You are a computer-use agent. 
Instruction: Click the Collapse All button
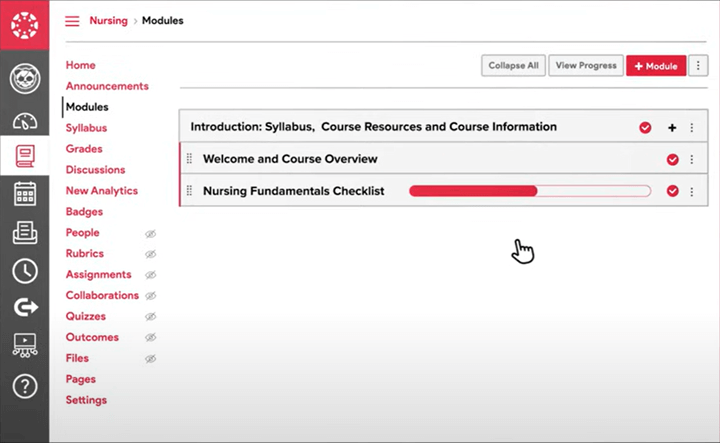click(513, 66)
